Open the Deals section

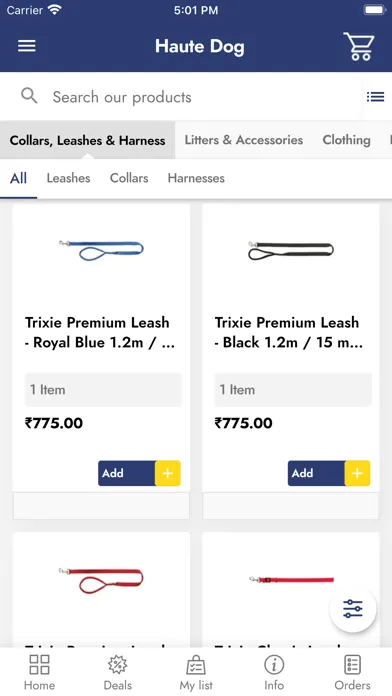click(x=118, y=672)
